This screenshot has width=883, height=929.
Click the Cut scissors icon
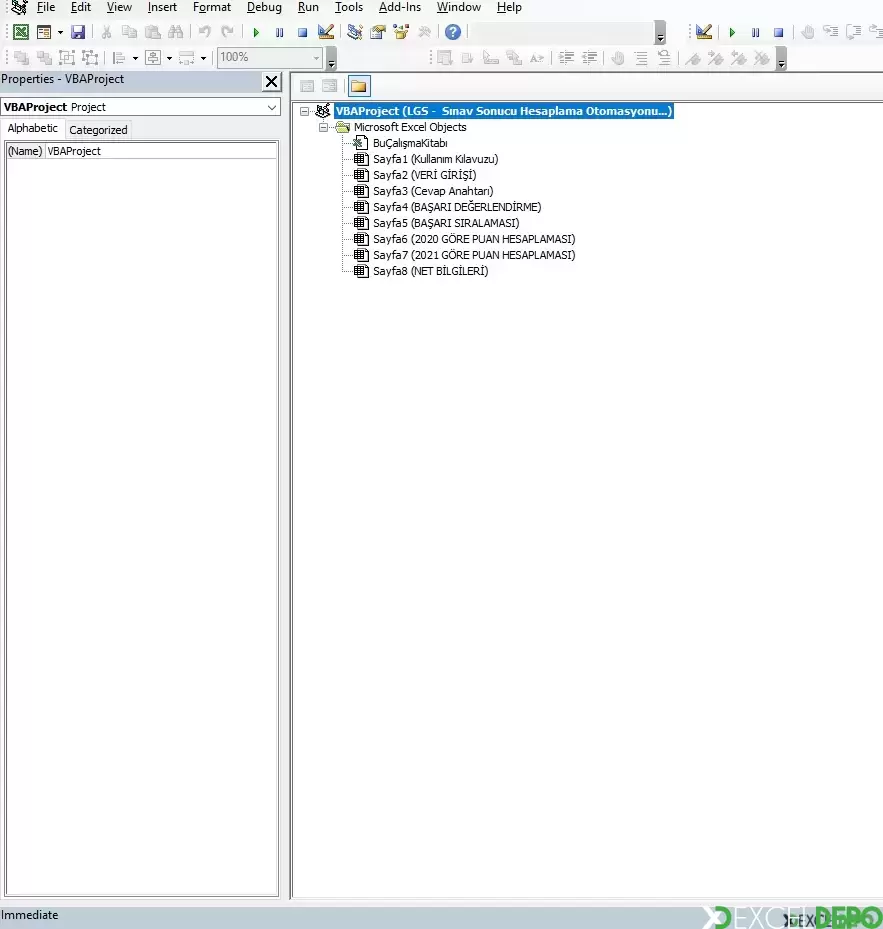coord(106,32)
